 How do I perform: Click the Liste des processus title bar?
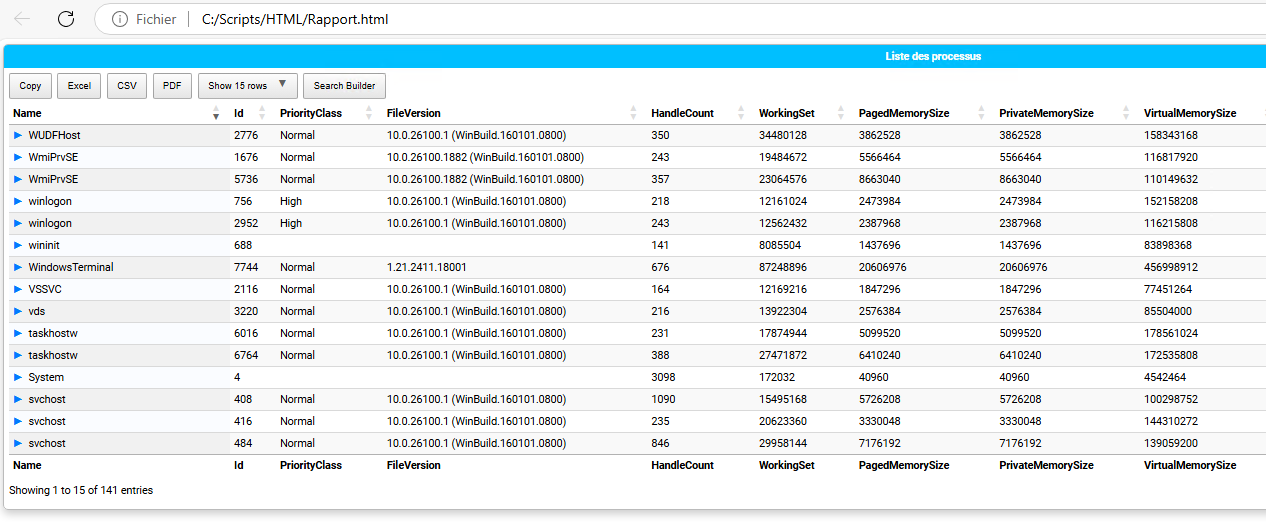pyautogui.click(x=635, y=56)
